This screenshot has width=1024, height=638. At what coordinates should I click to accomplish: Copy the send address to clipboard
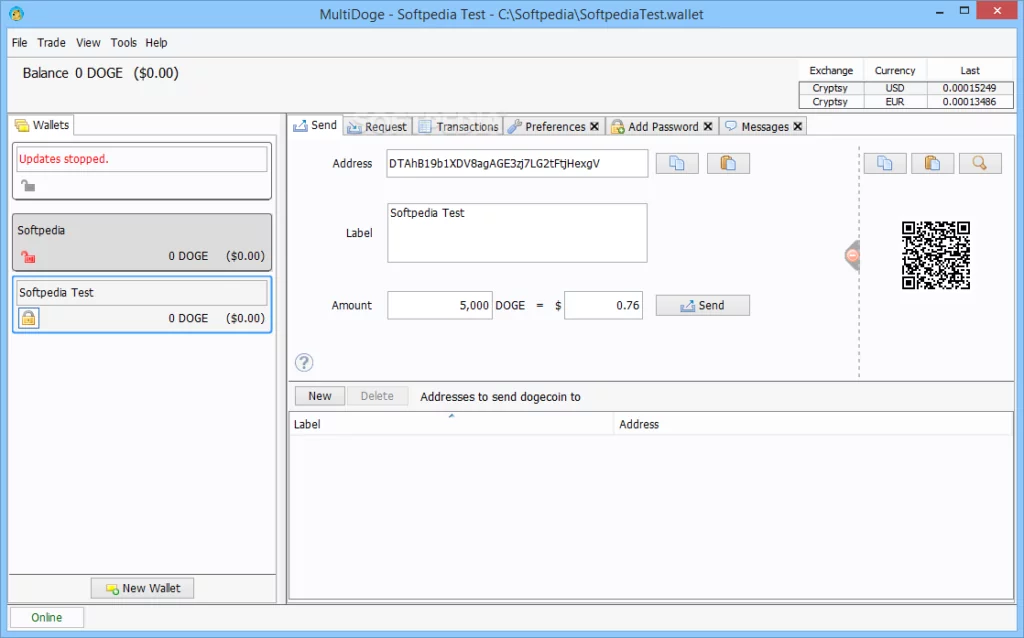[x=677, y=164]
